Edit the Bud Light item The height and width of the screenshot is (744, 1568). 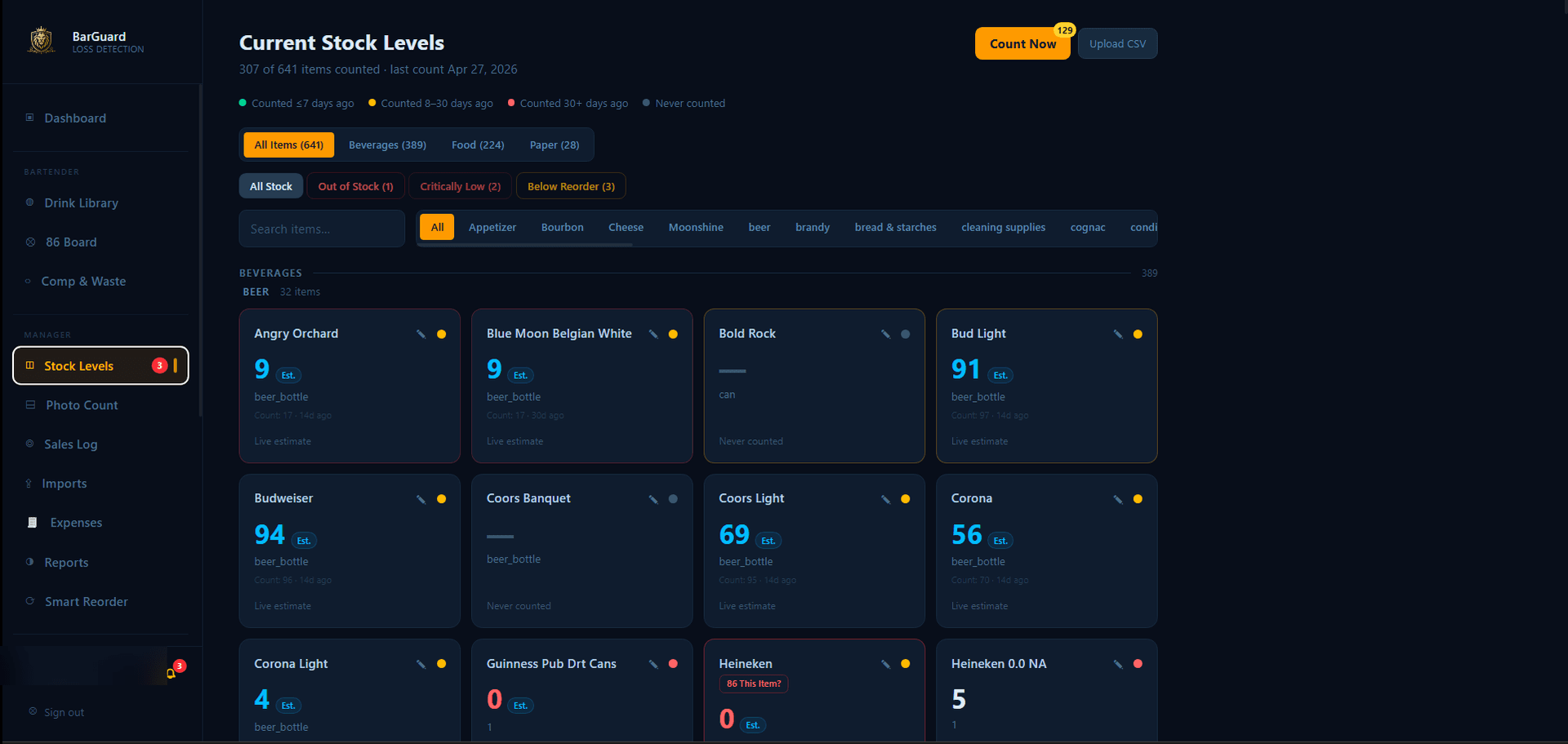click(1118, 334)
